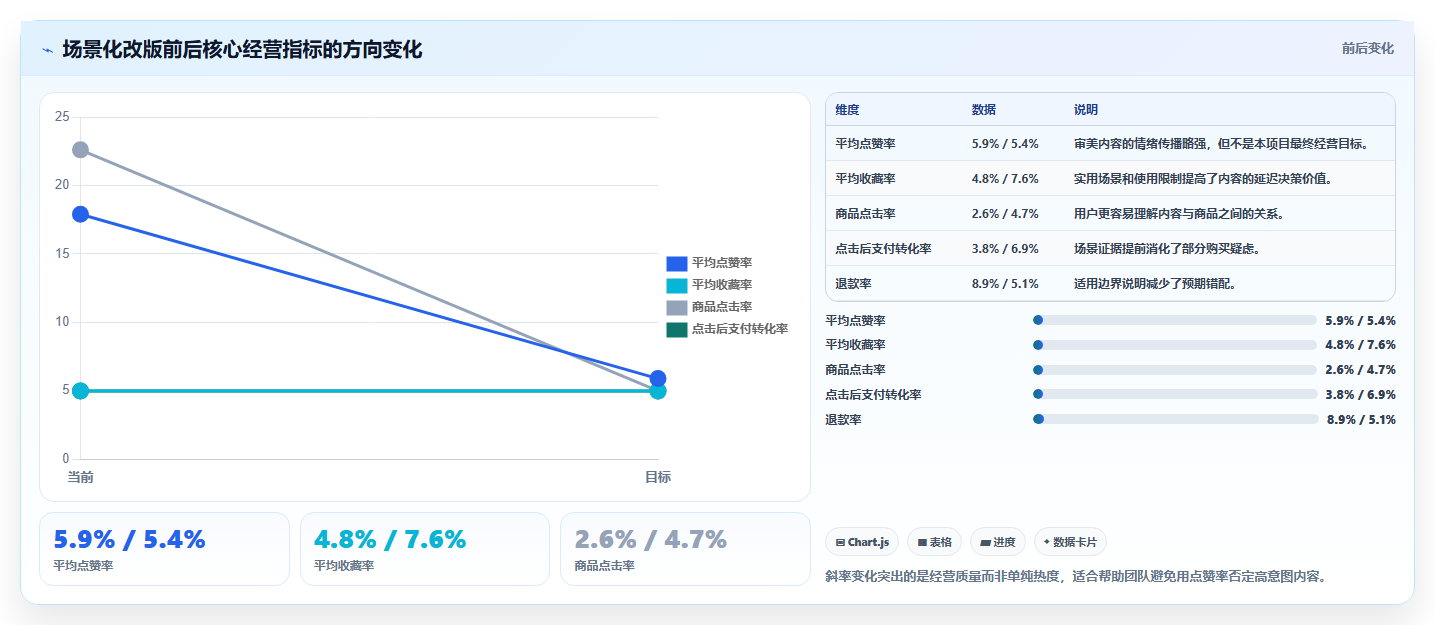Image resolution: width=1435 pixels, height=625 pixels.
Task: Click the icon inside 进度 chip
Action: coord(985,542)
